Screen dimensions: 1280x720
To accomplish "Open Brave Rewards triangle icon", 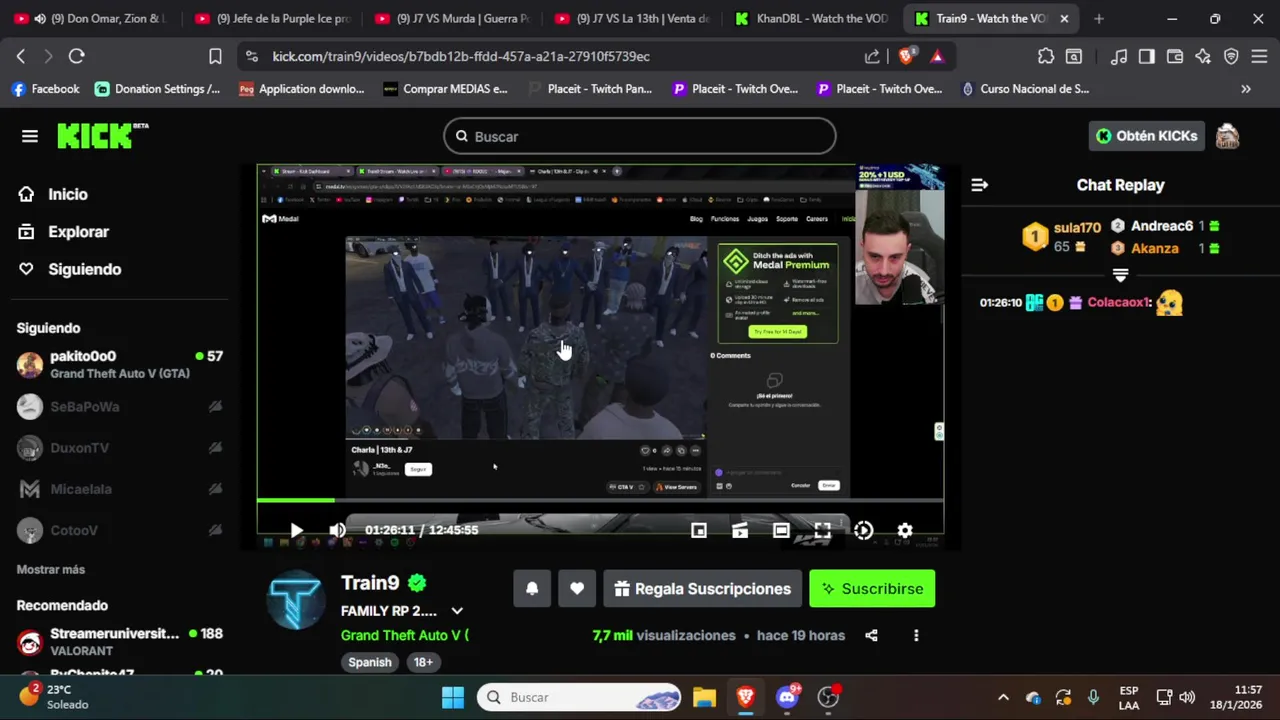I will click(x=936, y=56).
